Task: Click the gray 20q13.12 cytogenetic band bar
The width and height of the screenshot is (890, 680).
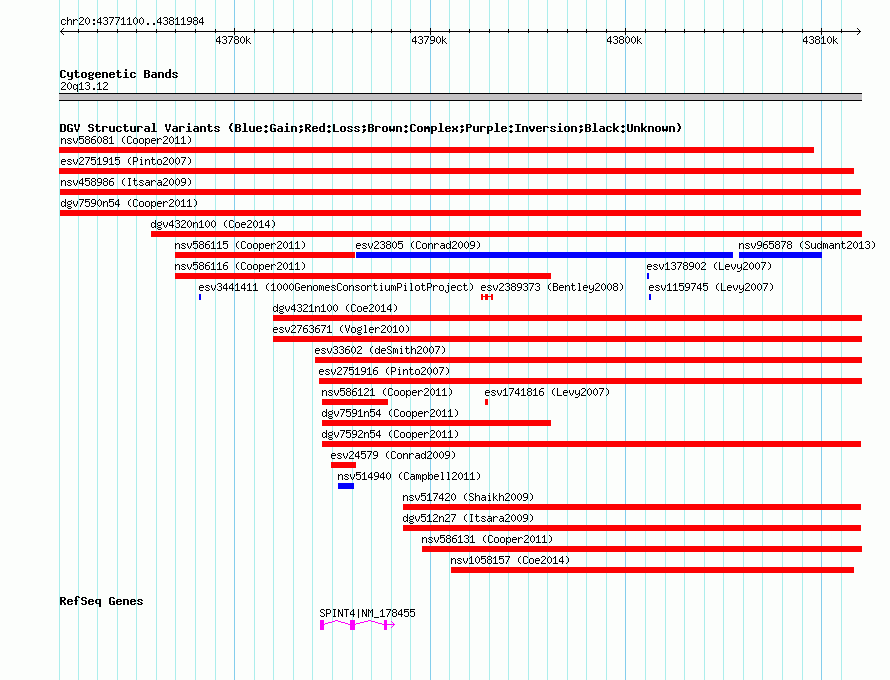Action: 460,97
